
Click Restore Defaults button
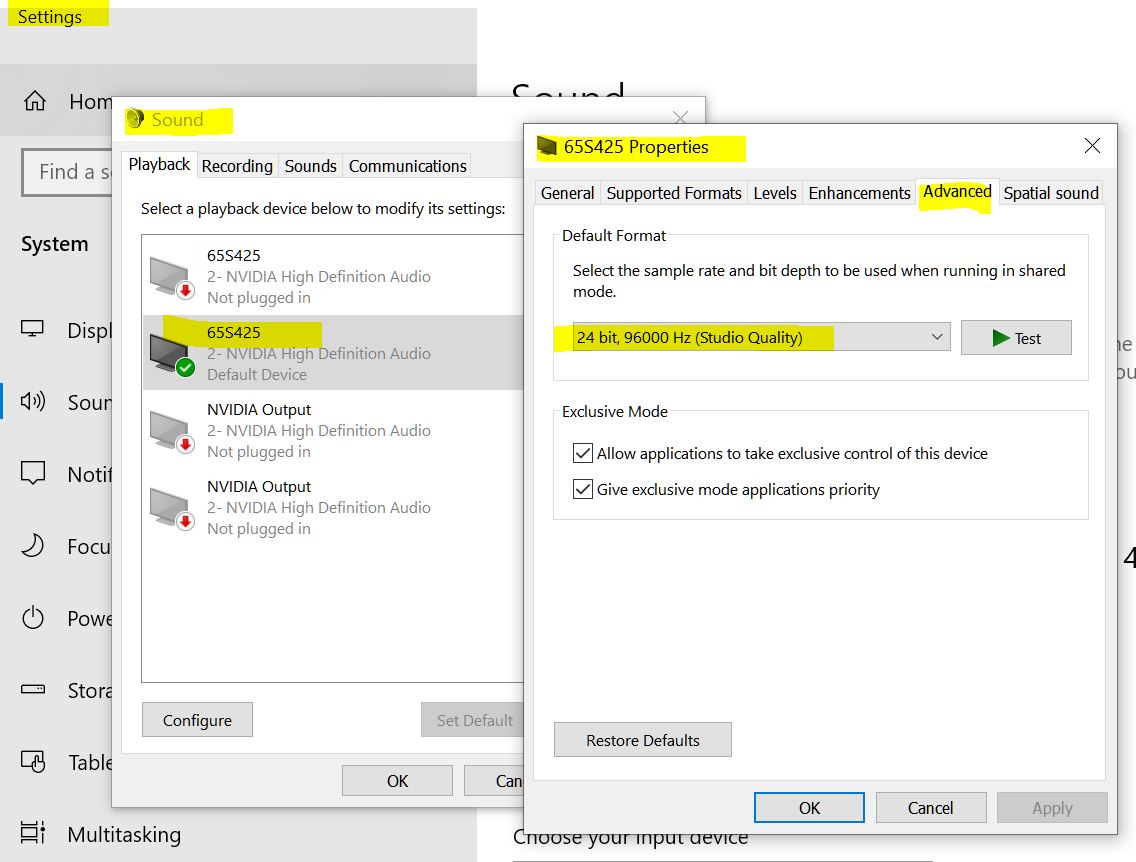pos(643,740)
